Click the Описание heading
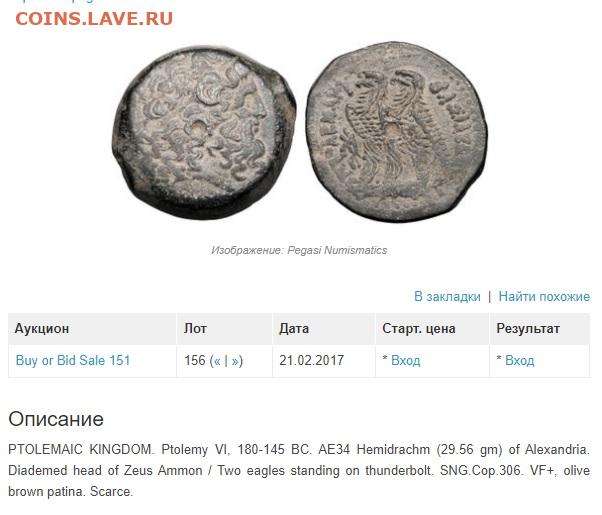The width and height of the screenshot is (602, 515). coord(56,419)
